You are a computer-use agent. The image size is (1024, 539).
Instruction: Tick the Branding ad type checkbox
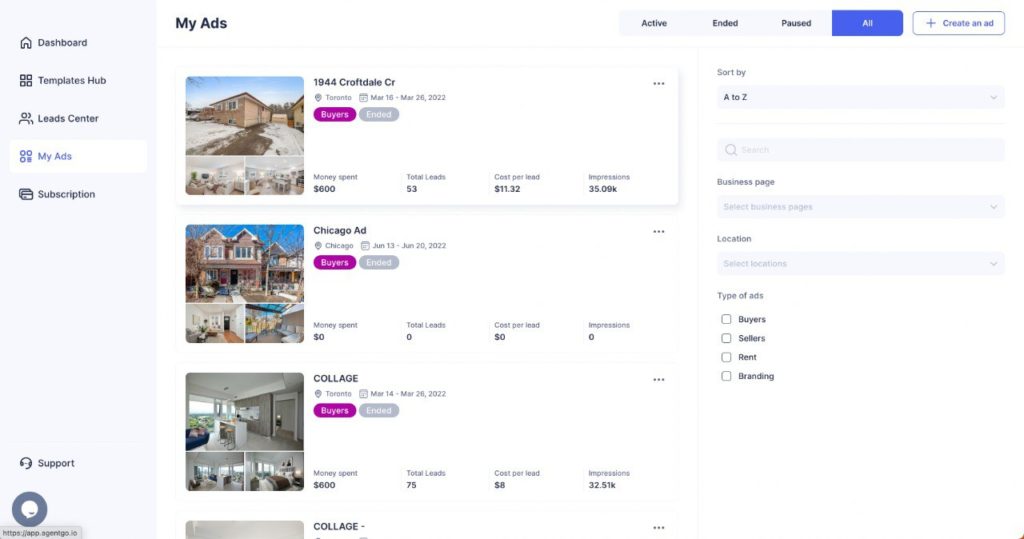point(726,376)
